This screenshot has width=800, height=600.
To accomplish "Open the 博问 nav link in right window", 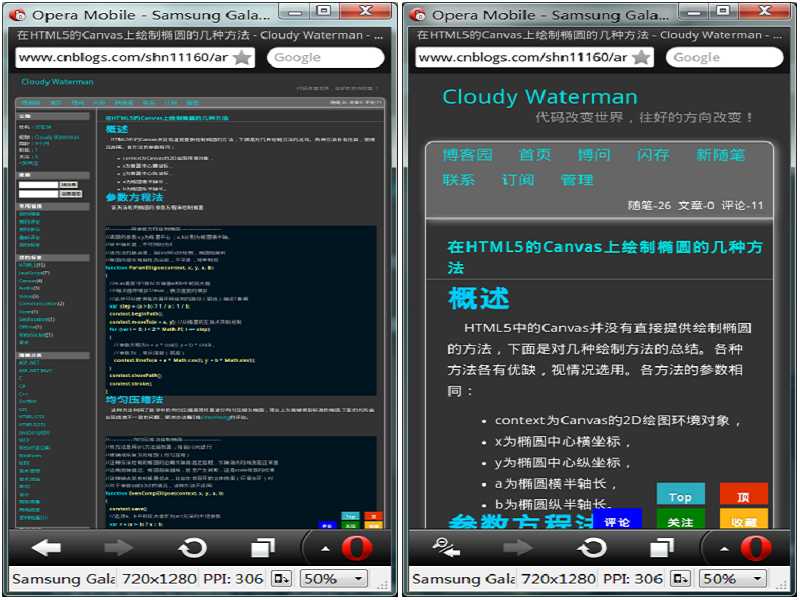I will click(x=594, y=155).
